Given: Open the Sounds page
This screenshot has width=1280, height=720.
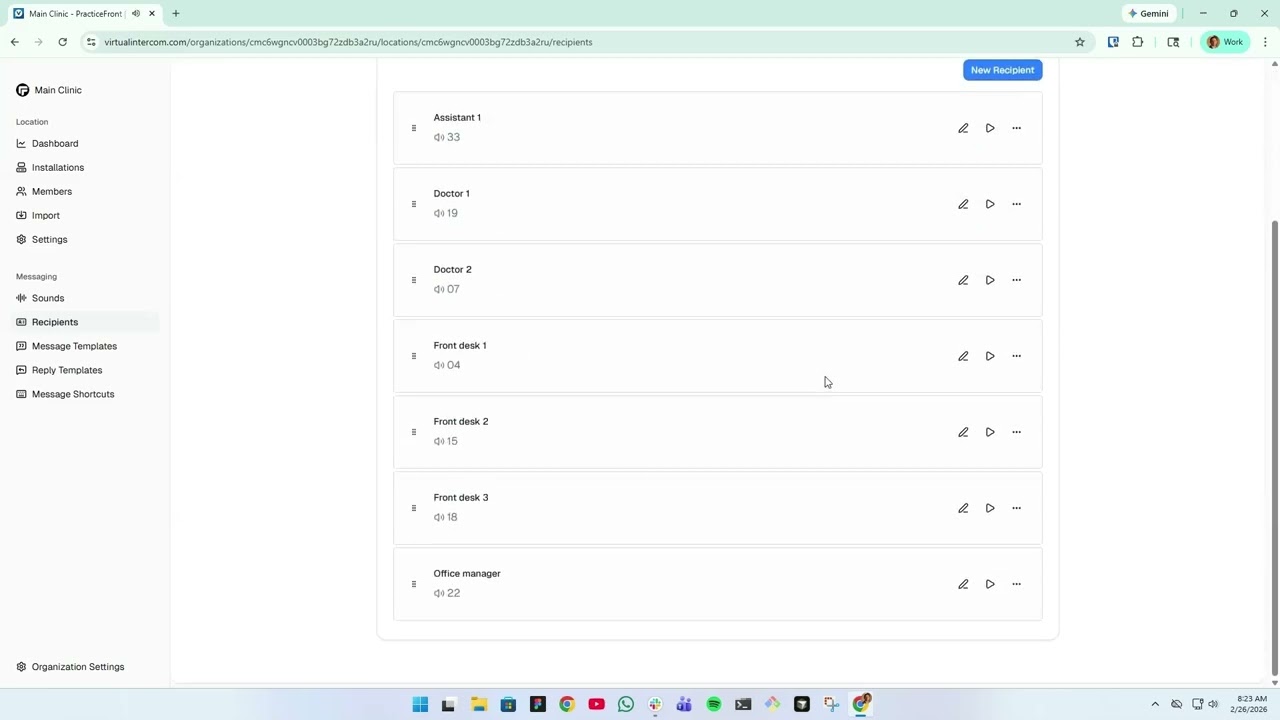Looking at the screenshot, I should 48,298.
